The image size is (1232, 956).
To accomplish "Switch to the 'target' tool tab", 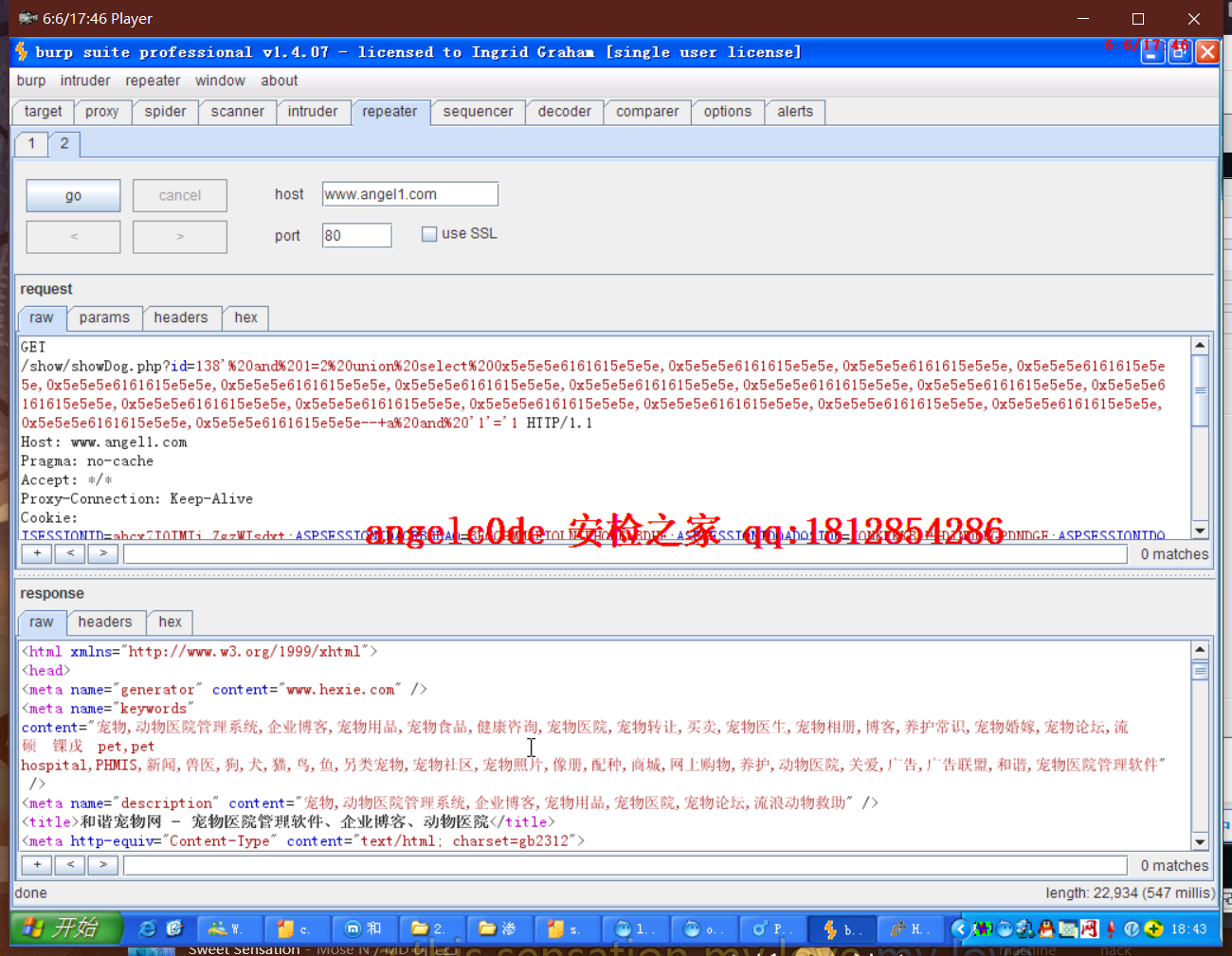I will (x=43, y=112).
